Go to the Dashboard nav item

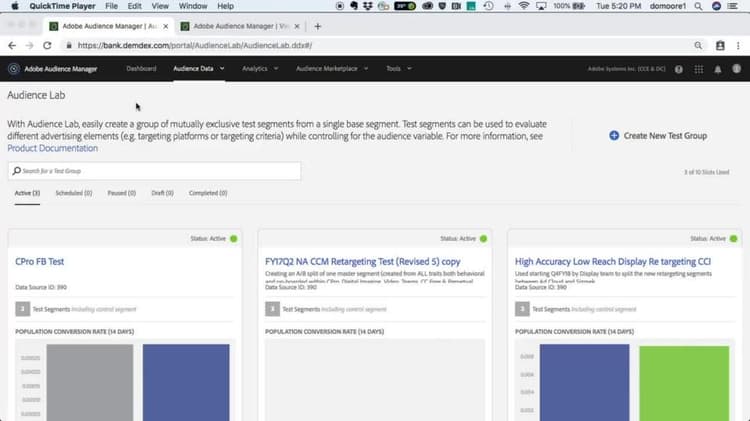(141, 69)
